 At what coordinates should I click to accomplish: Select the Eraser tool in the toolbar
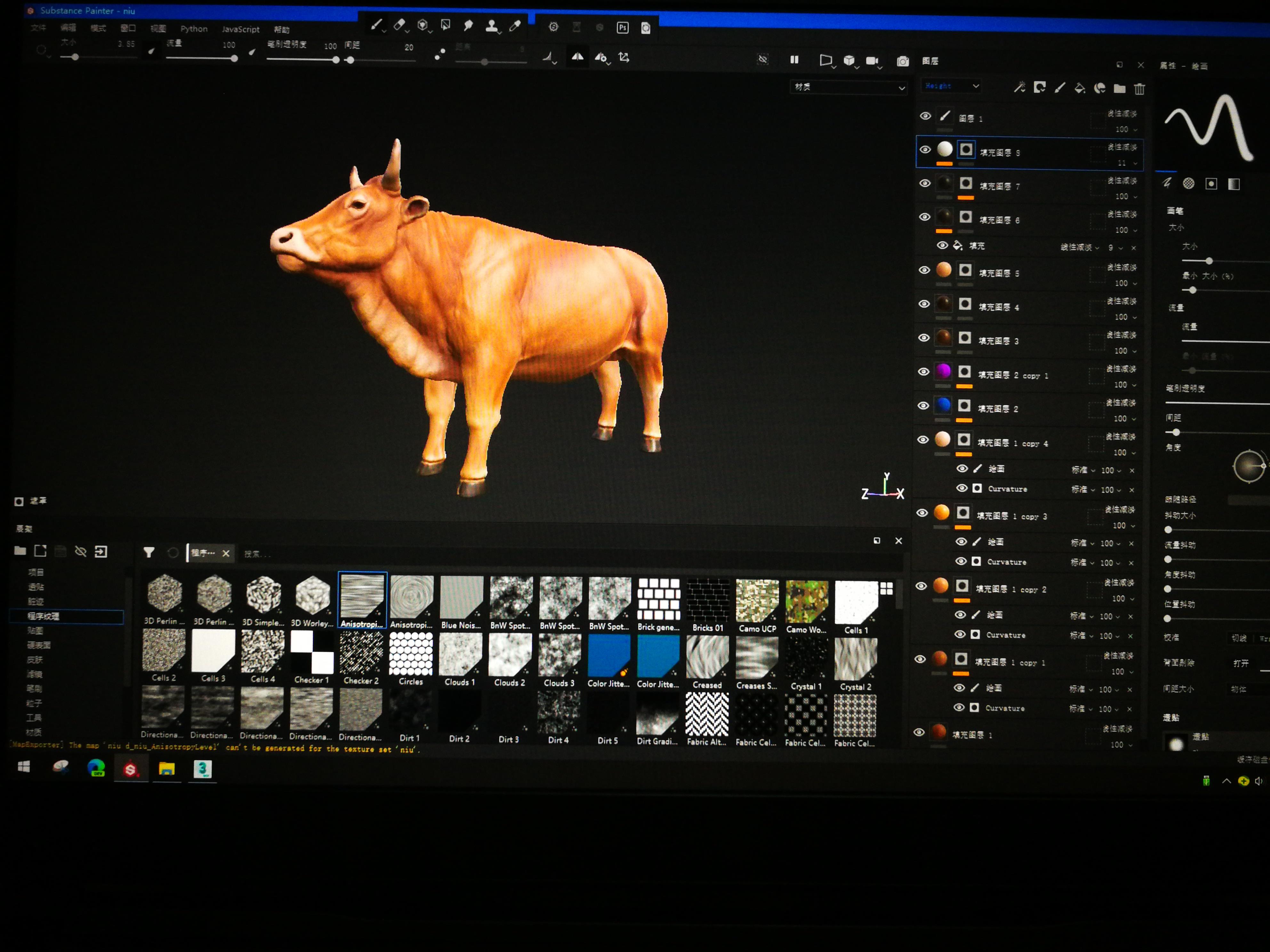click(x=399, y=25)
